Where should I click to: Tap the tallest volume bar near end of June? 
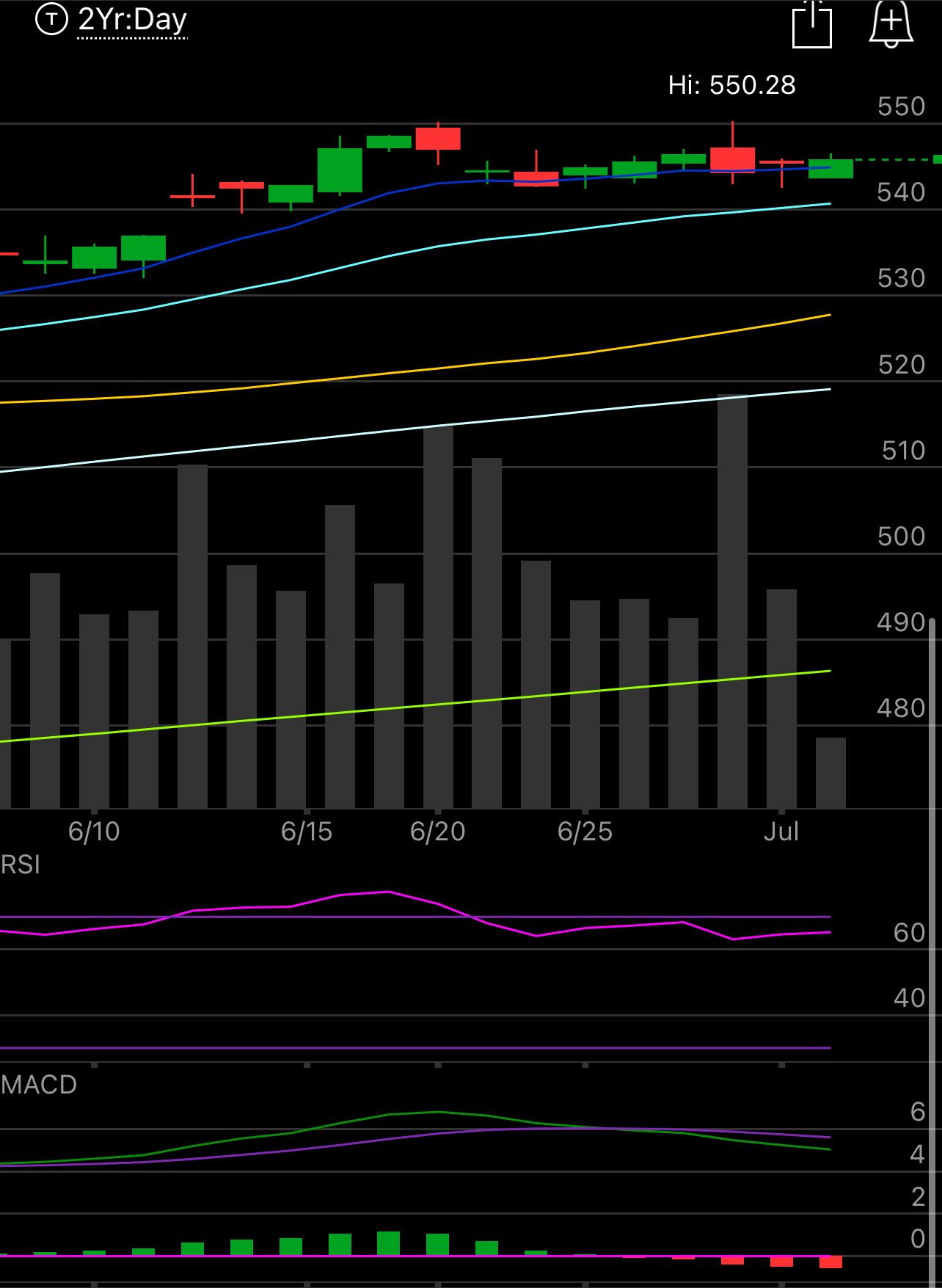click(732, 602)
